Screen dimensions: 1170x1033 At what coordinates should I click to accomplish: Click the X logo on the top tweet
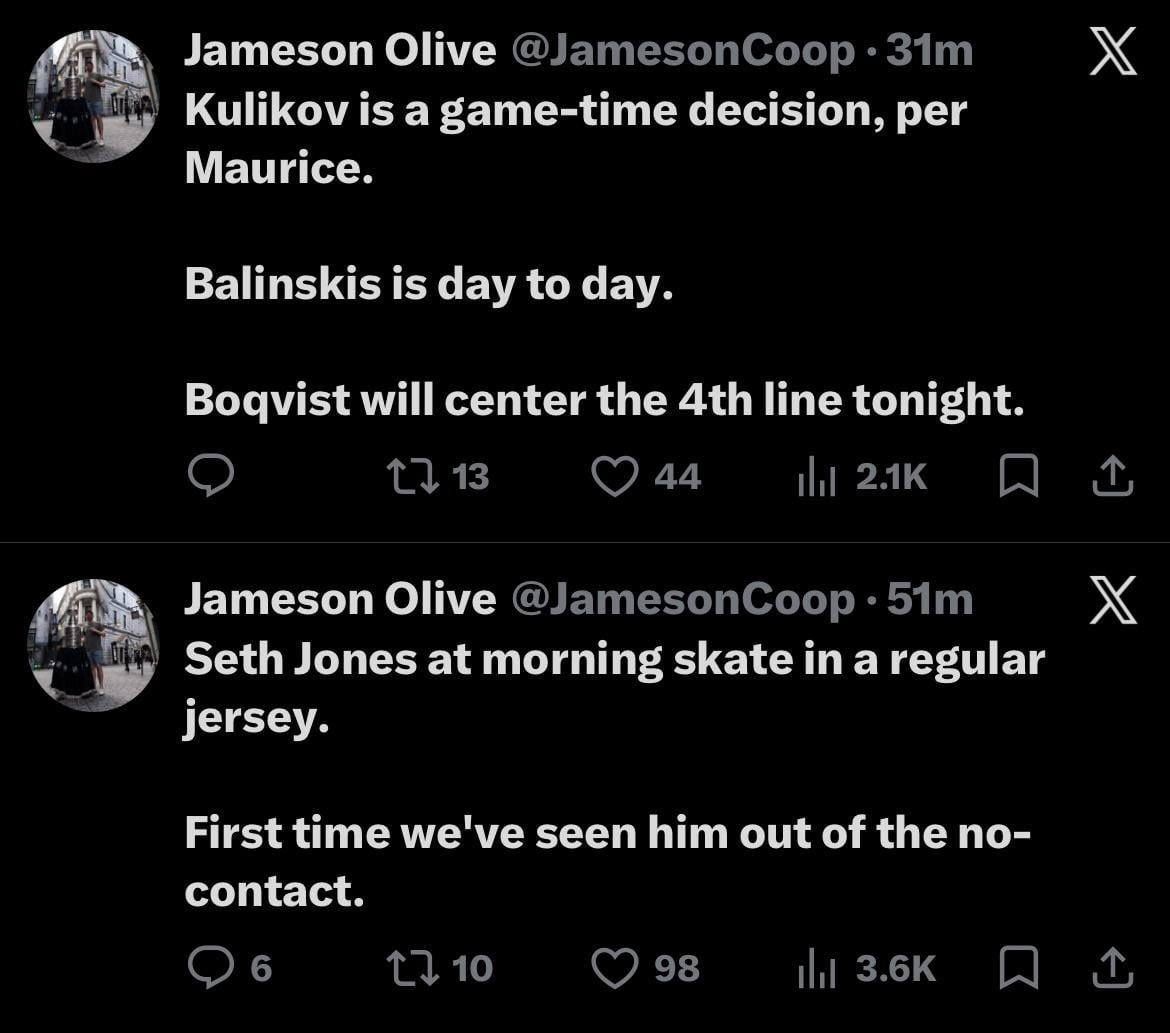point(1112,54)
